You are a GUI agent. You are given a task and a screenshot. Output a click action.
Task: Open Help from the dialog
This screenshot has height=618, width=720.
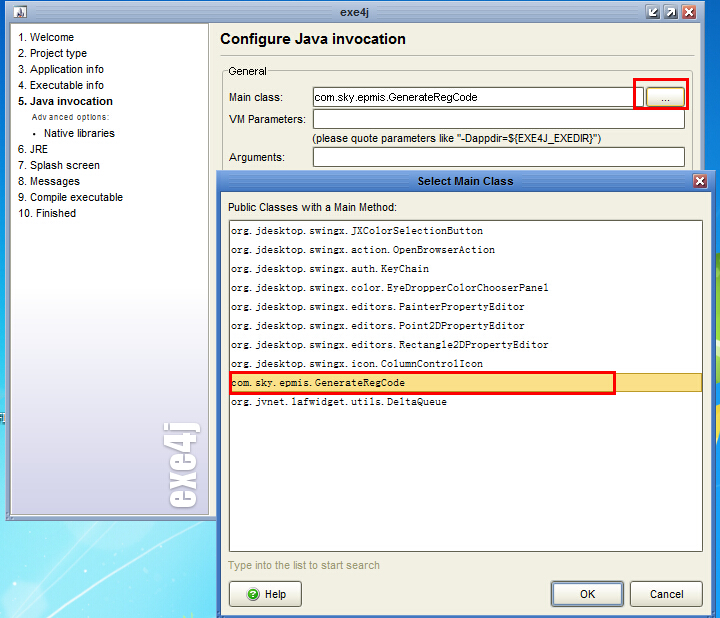(265, 594)
